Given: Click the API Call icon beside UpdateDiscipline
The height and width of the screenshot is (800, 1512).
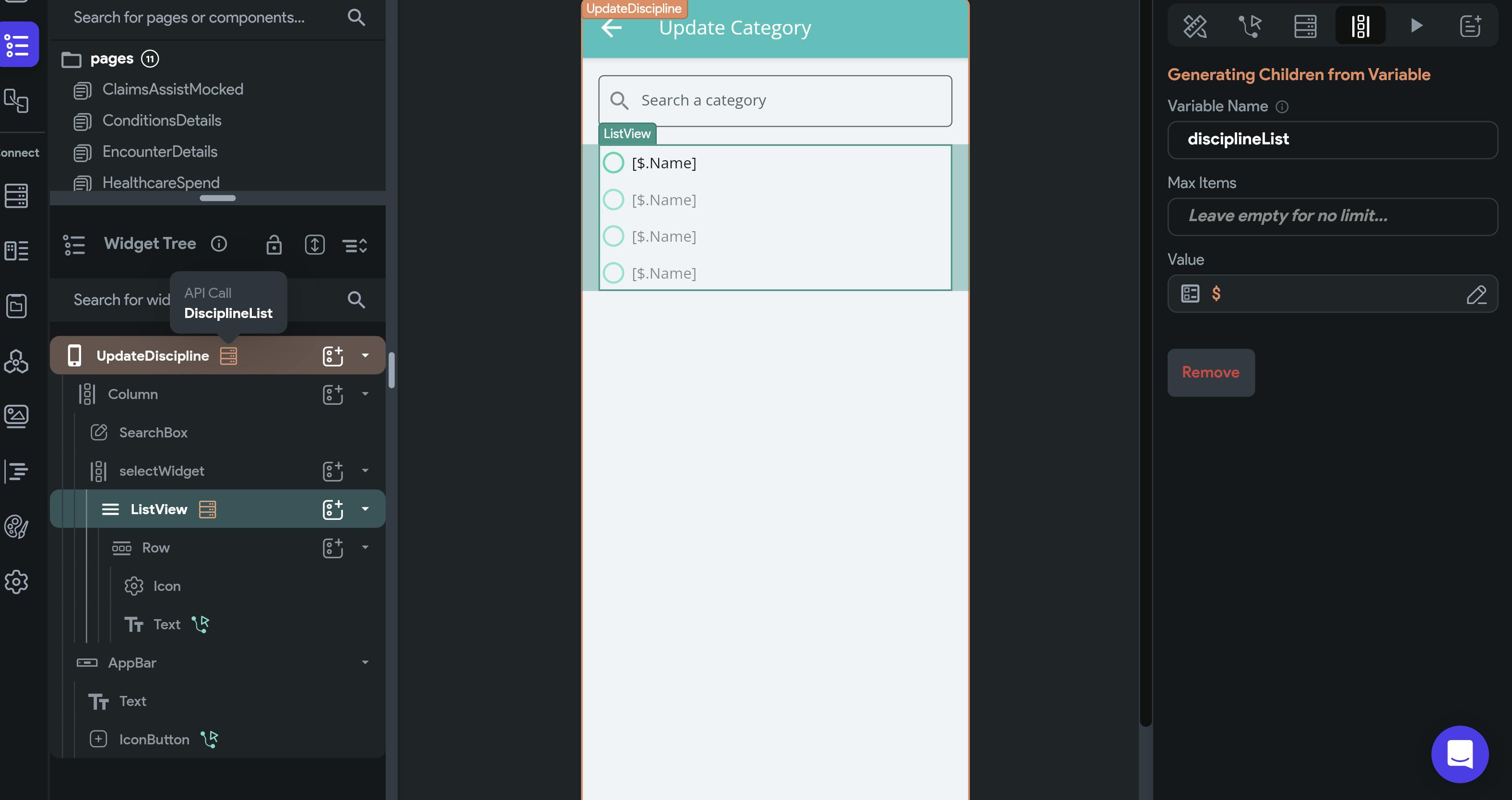Looking at the screenshot, I should 228,356.
